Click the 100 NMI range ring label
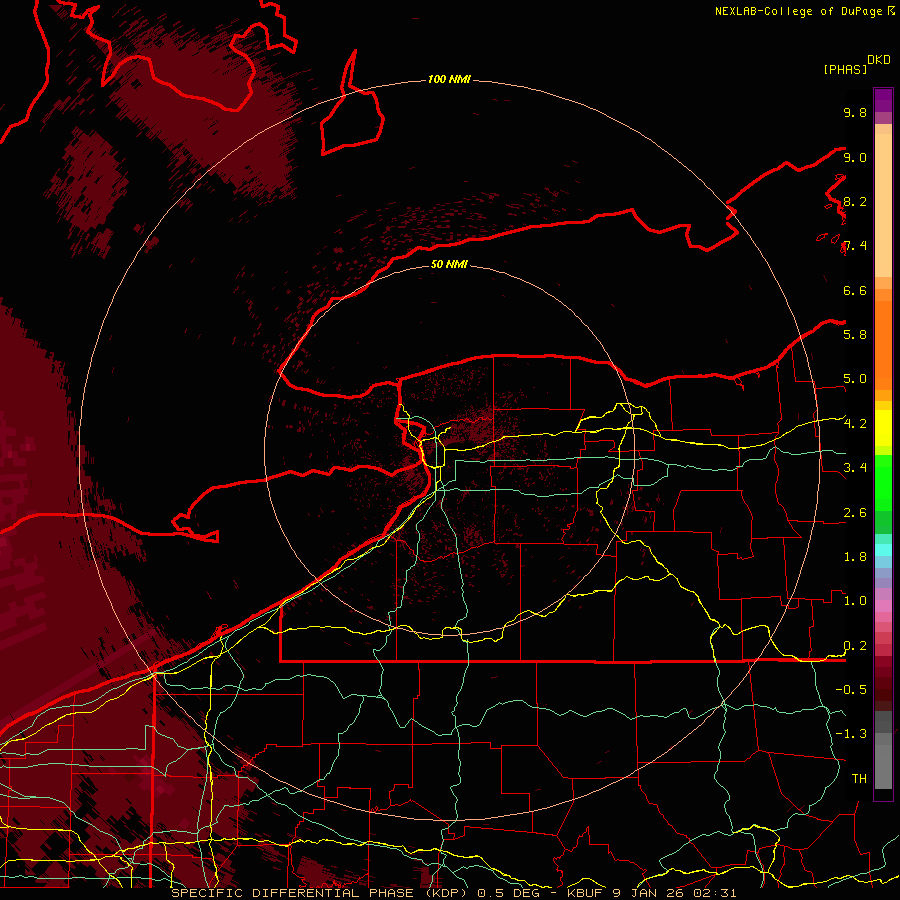The height and width of the screenshot is (900, 900). (x=449, y=79)
